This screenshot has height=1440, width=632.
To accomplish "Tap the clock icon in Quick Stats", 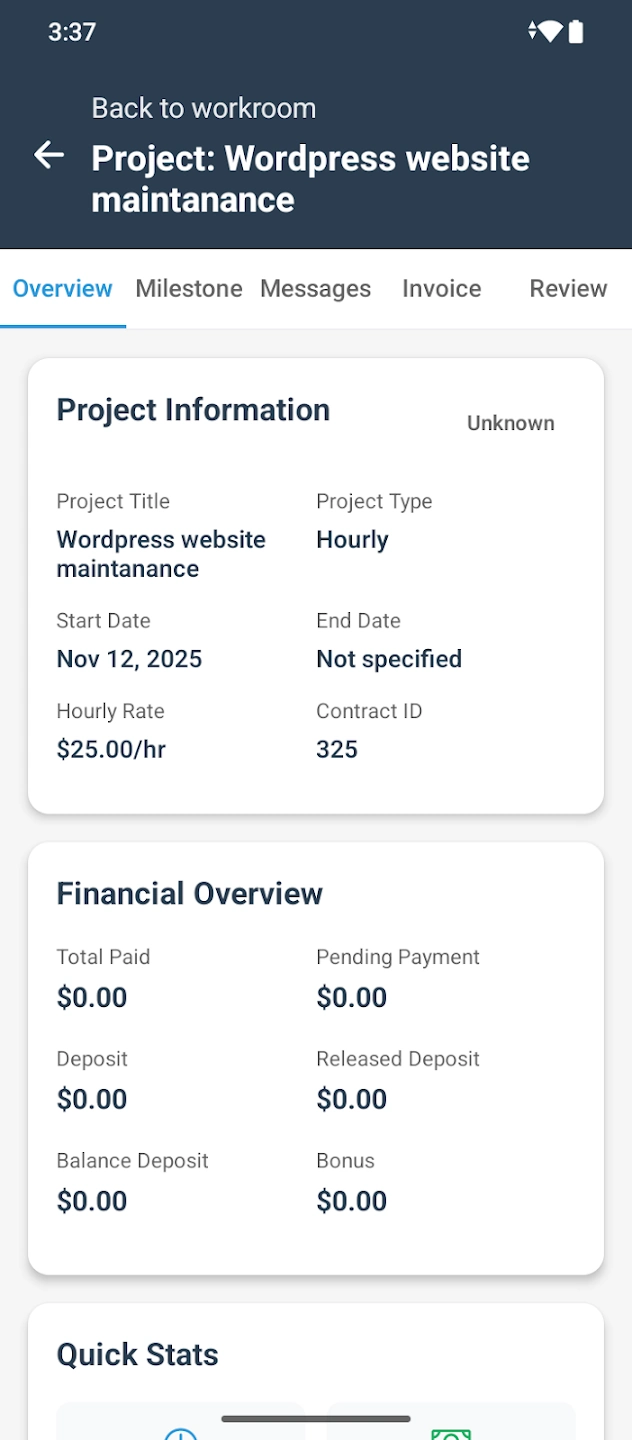I will tap(179, 1434).
